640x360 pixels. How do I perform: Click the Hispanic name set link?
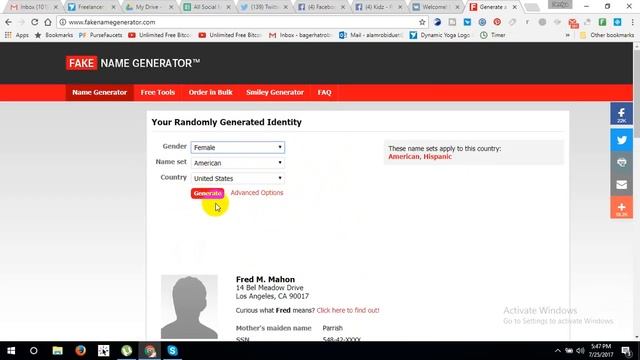[438, 157]
